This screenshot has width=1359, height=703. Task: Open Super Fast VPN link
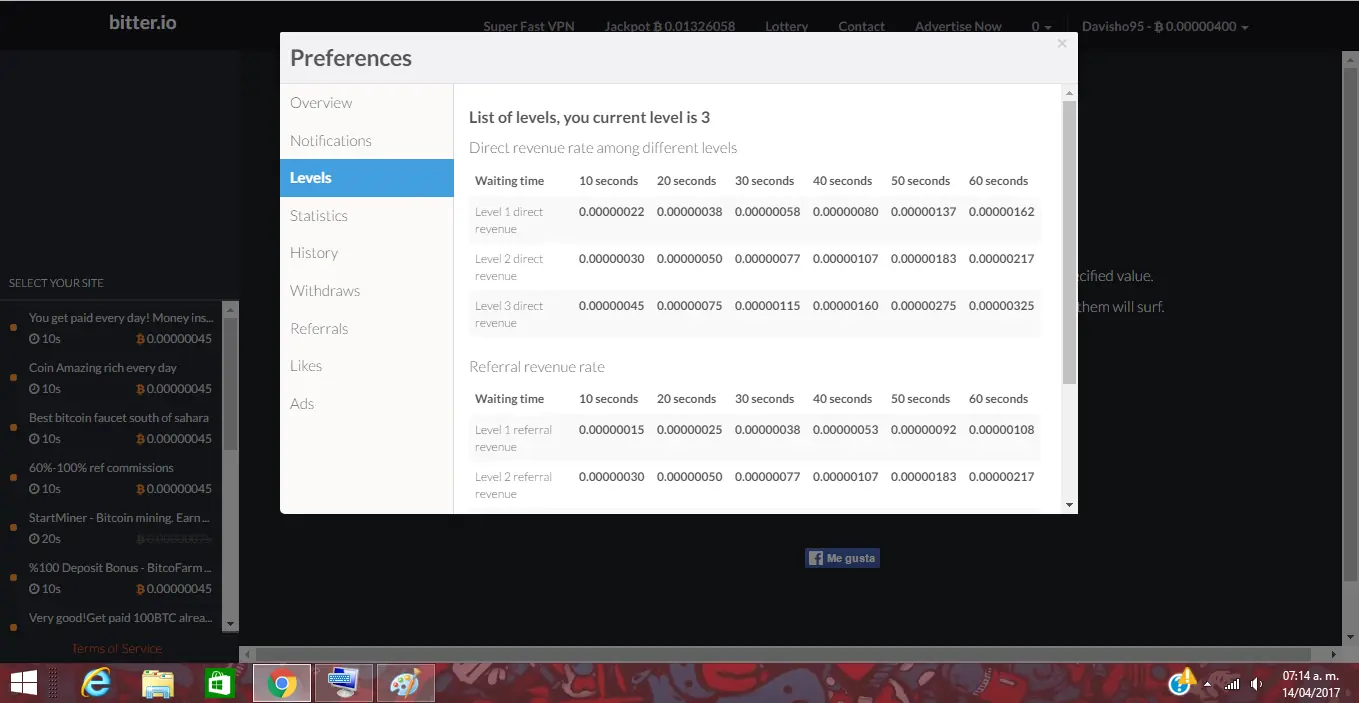(x=529, y=27)
